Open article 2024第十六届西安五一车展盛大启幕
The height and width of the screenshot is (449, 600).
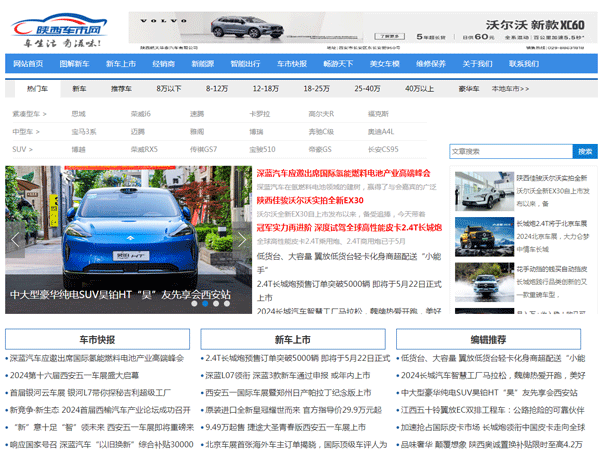(x=74, y=376)
